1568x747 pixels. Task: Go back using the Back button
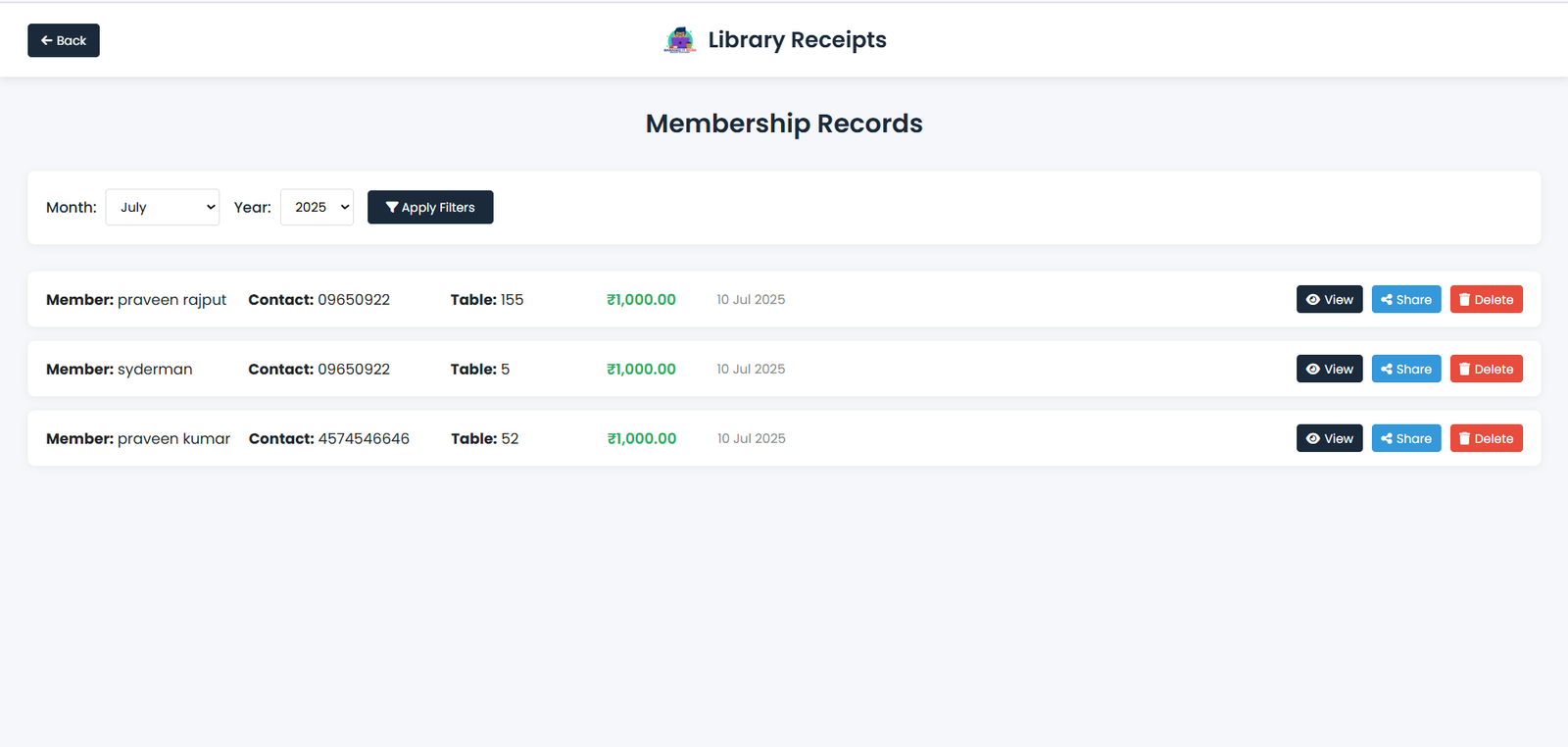pyautogui.click(x=64, y=40)
